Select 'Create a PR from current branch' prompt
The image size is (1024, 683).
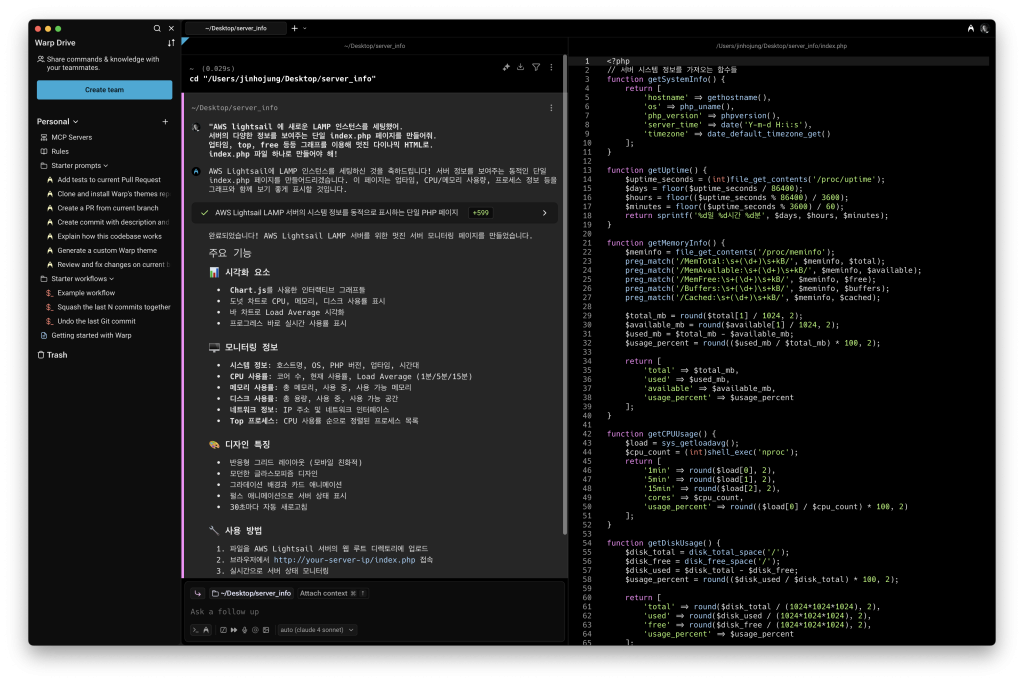coord(108,208)
